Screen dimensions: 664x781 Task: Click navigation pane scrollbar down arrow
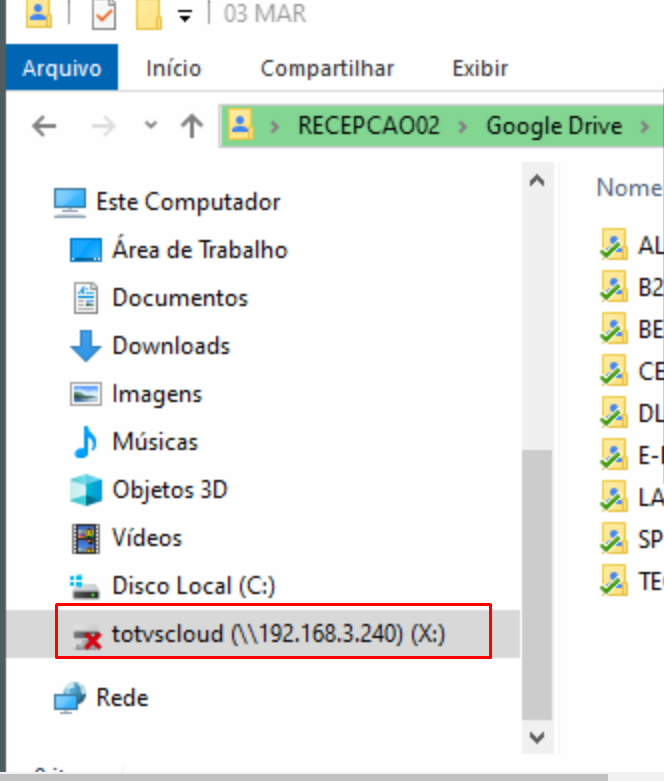coord(537,737)
